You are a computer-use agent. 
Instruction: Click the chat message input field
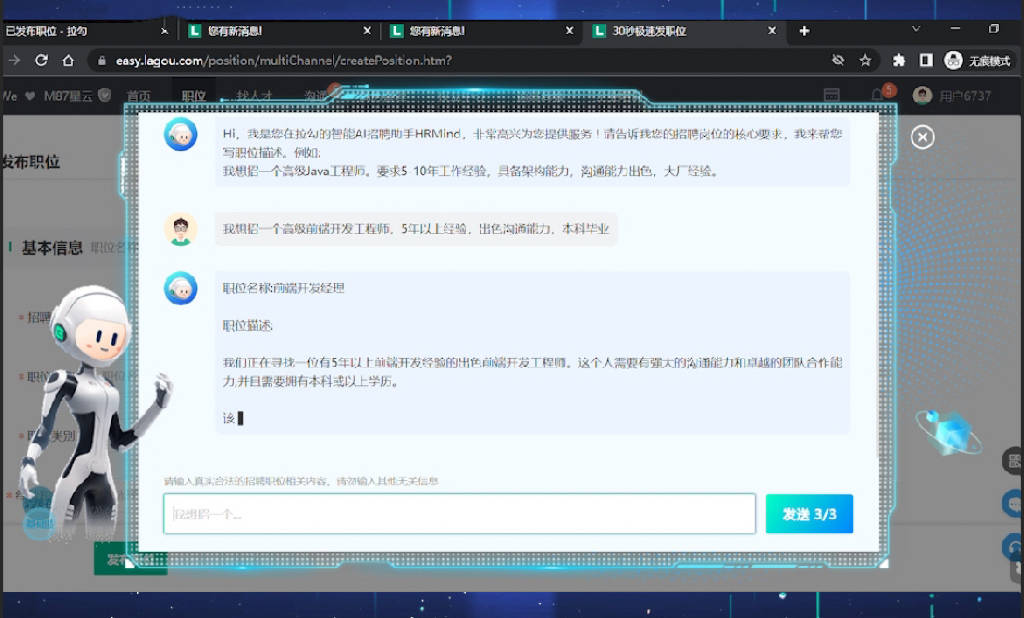459,512
